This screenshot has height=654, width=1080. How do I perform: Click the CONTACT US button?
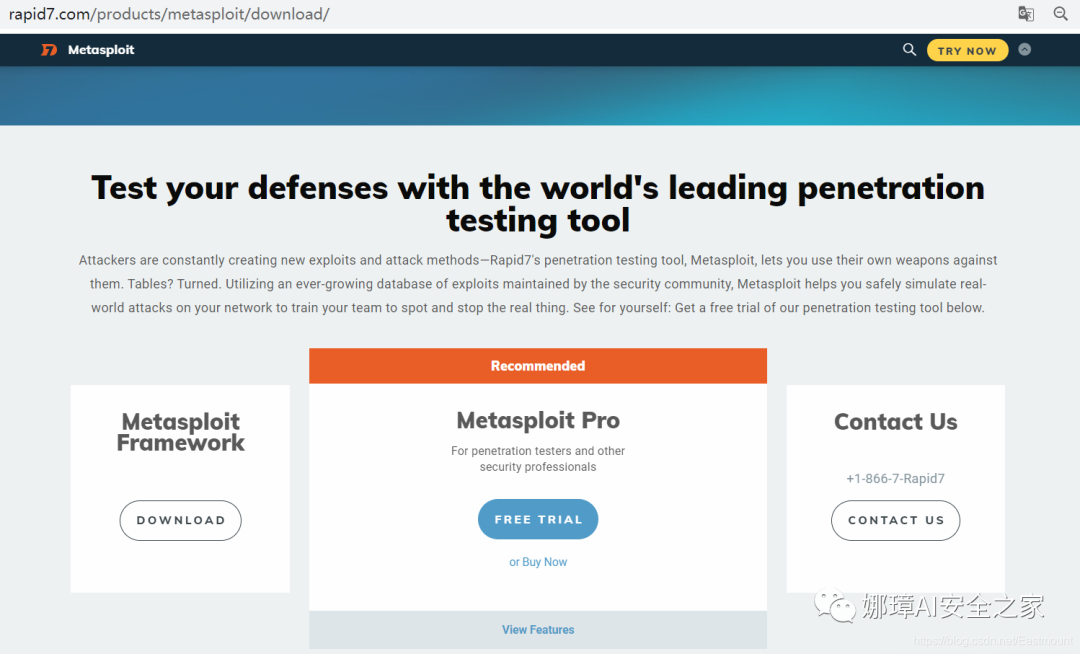pyautogui.click(x=895, y=520)
